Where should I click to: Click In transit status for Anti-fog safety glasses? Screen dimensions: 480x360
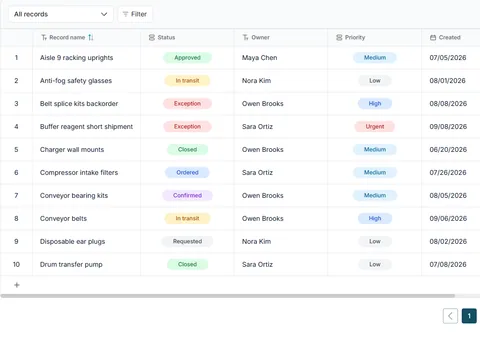[187, 81]
